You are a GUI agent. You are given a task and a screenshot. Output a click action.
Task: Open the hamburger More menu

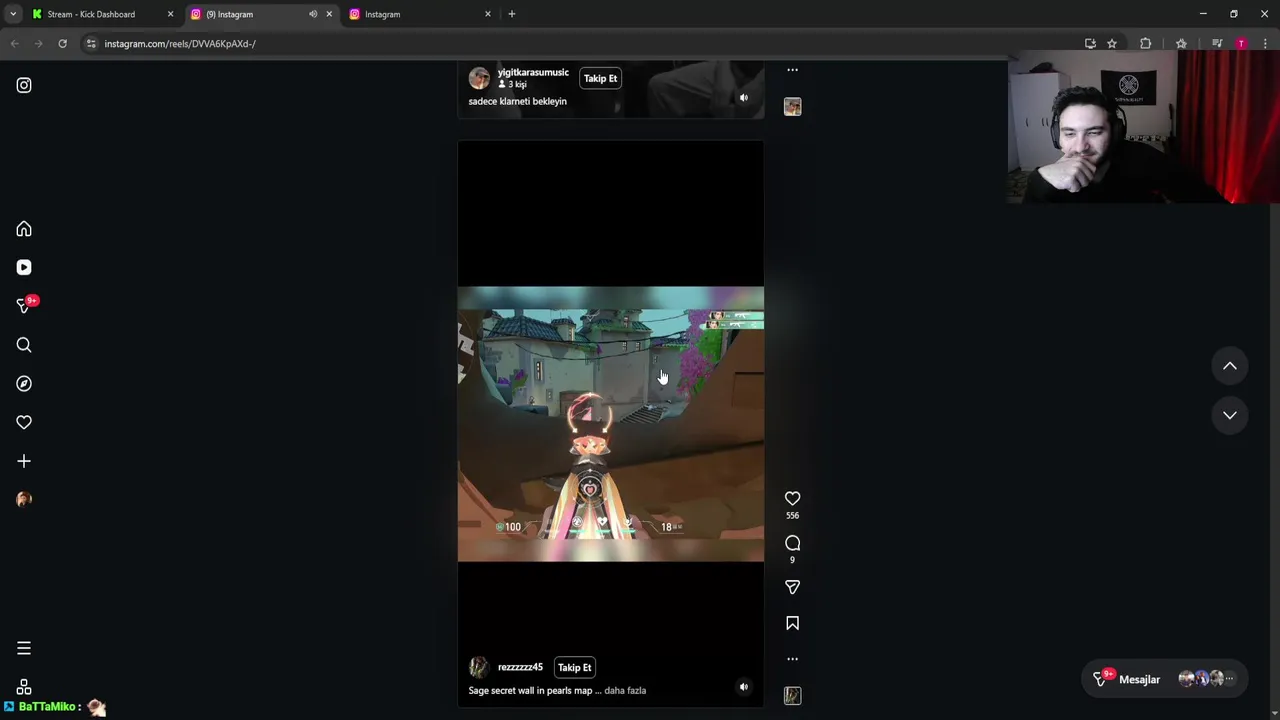(x=24, y=648)
